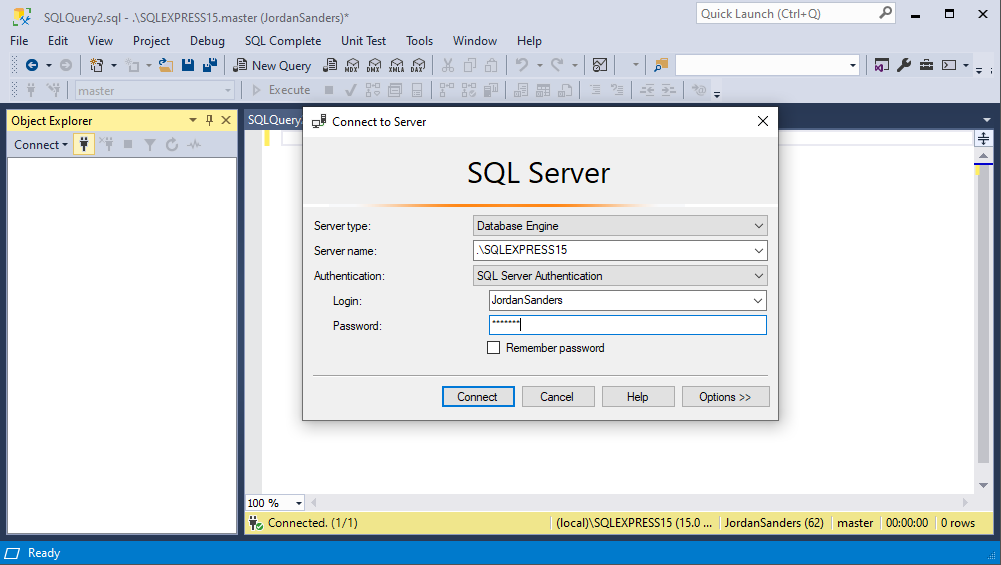Open the View menu
The image size is (1001, 565).
100,41
